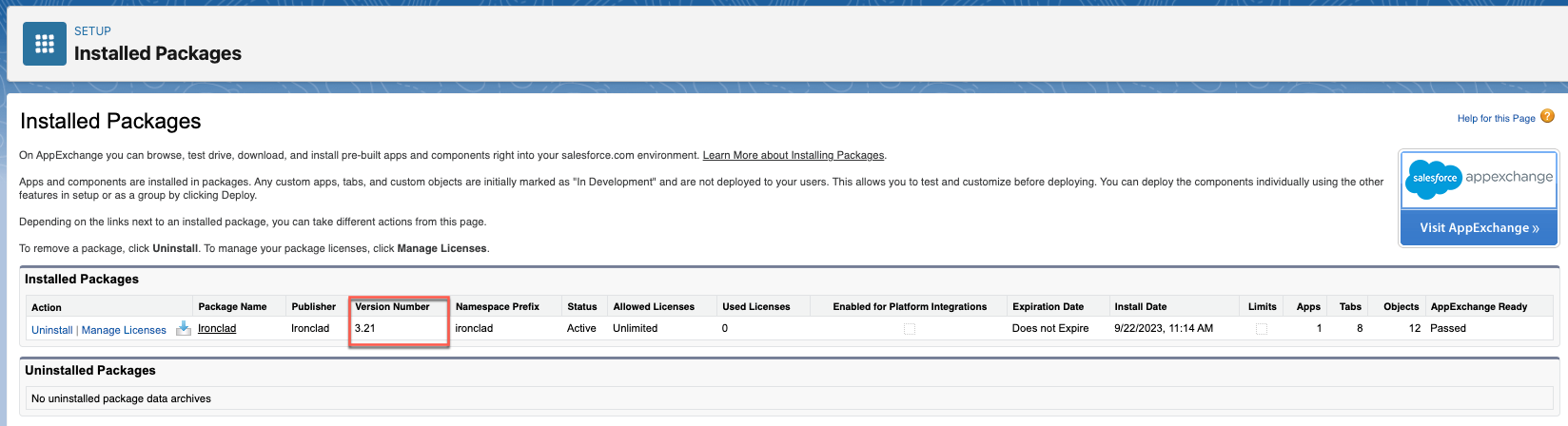Toggle the Limits checkbox for Ironclad
The image size is (1568, 426).
point(1262,329)
